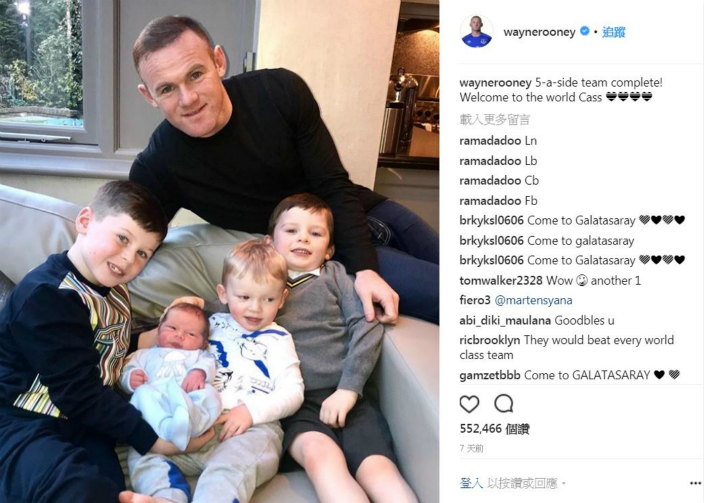The height and width of the screenshot is (503, 704).
Task: Open ricbrooklyn commenter profile
Action: [x=490, y=340]
